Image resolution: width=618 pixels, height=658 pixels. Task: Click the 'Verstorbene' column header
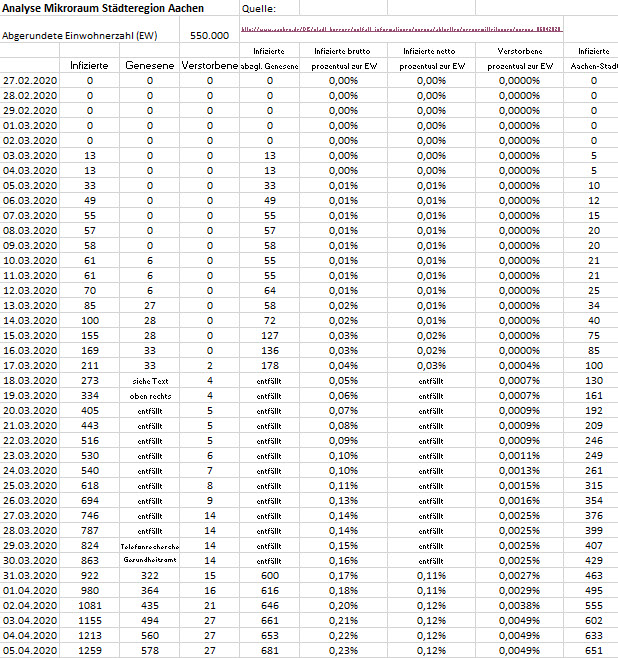click(210, 65)
